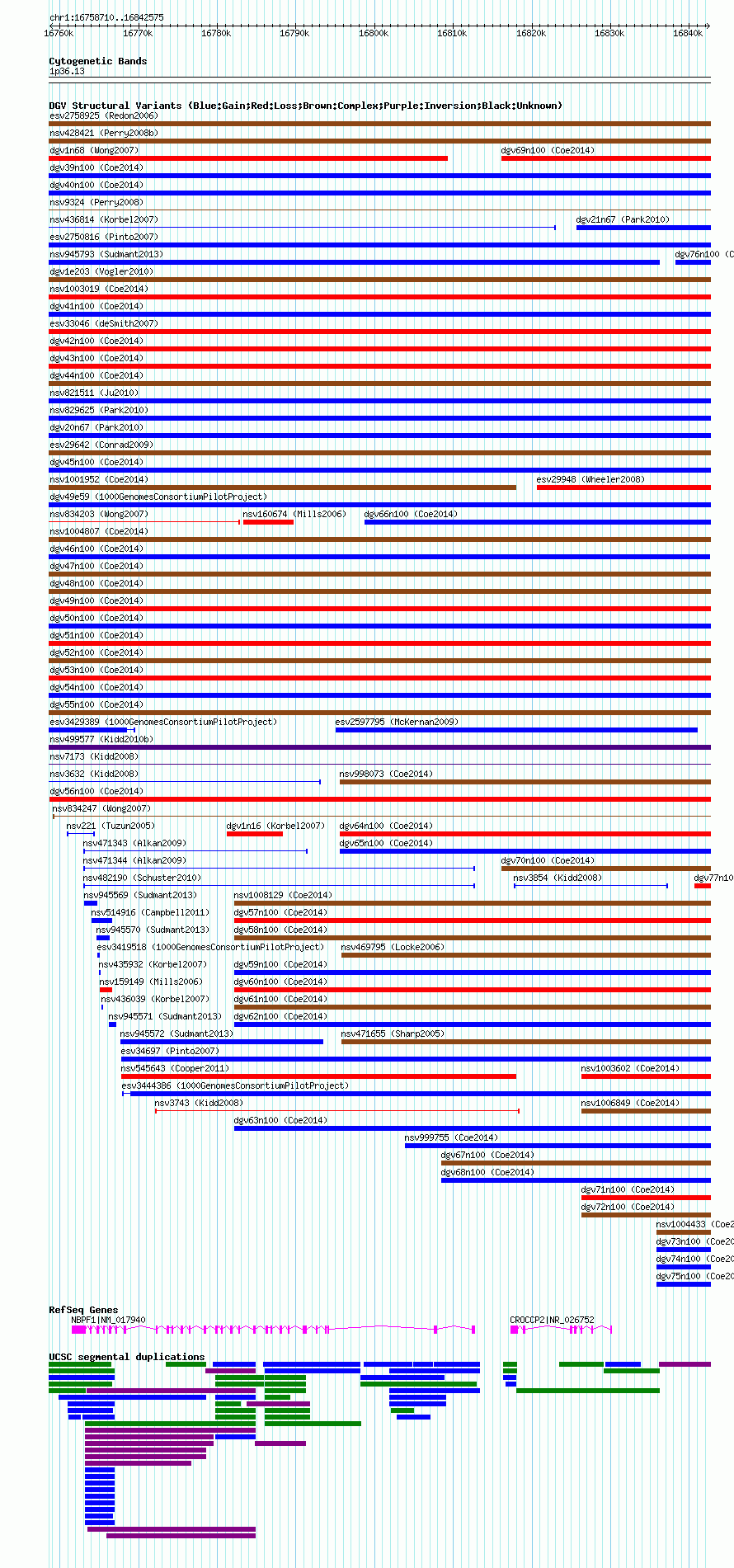Click the Cytogenetic Bands track heading
This screenshot has height=1568, width=734.
[97, 61]
